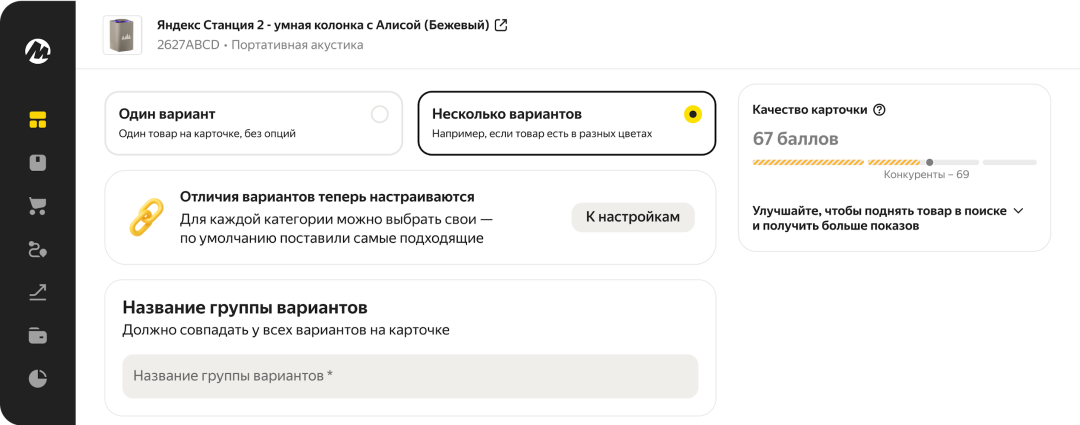Screen dimensions: 1080x425
Task: Open the shopping cart orders icon
Action: 38,206
